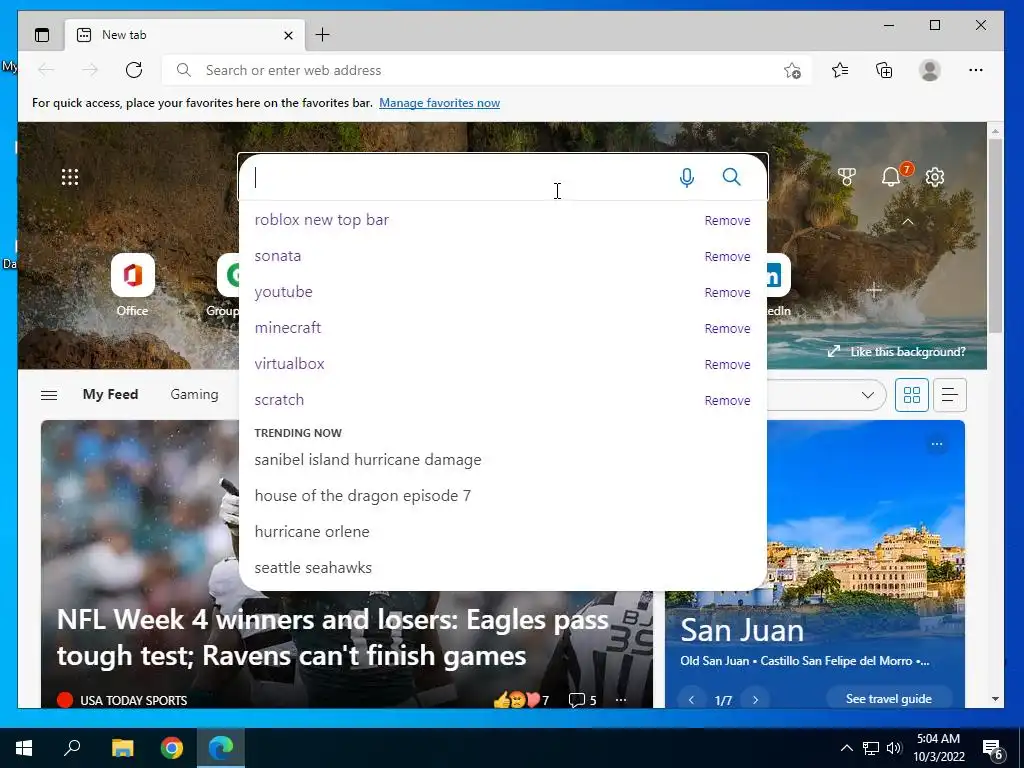This screenshot has height=768, width=1024.
Task: Remove youtube from search history
Action: tap(727, 293)
